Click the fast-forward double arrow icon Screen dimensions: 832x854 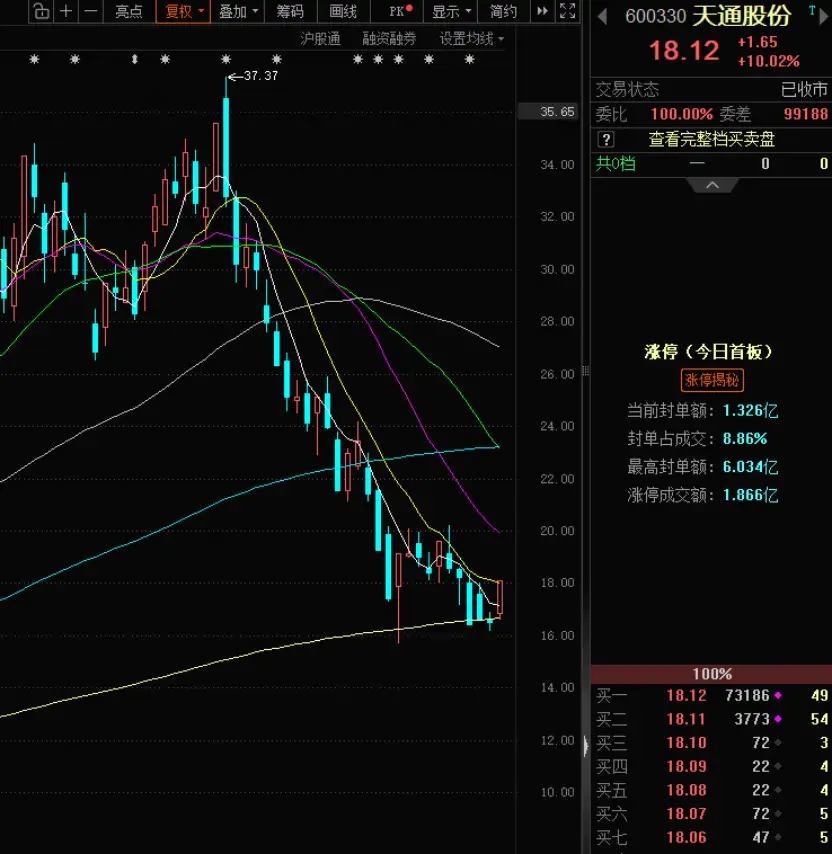[x=542, y=11]
